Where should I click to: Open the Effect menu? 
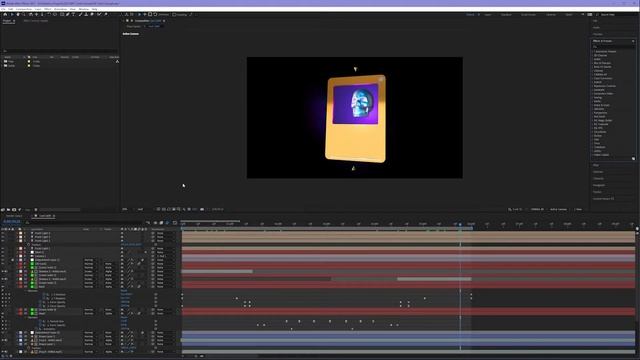(48, 9)
